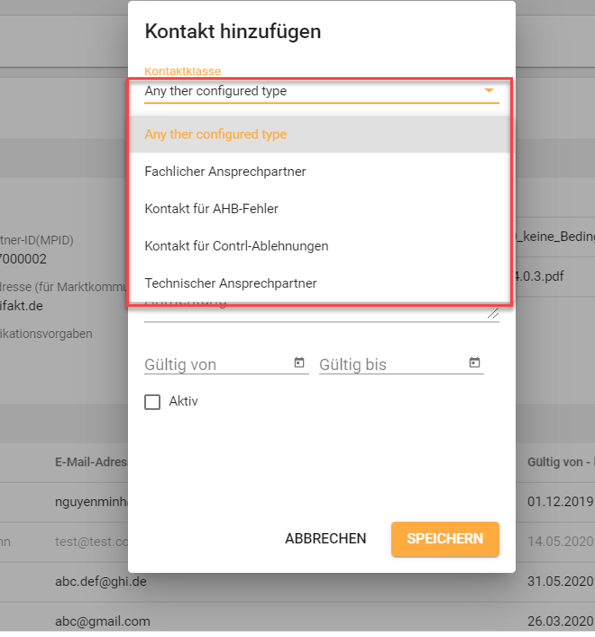Click the Gültig von column header
Image resolution: width=595 pixels, height=637 pixels.
(x=560, y=462)
